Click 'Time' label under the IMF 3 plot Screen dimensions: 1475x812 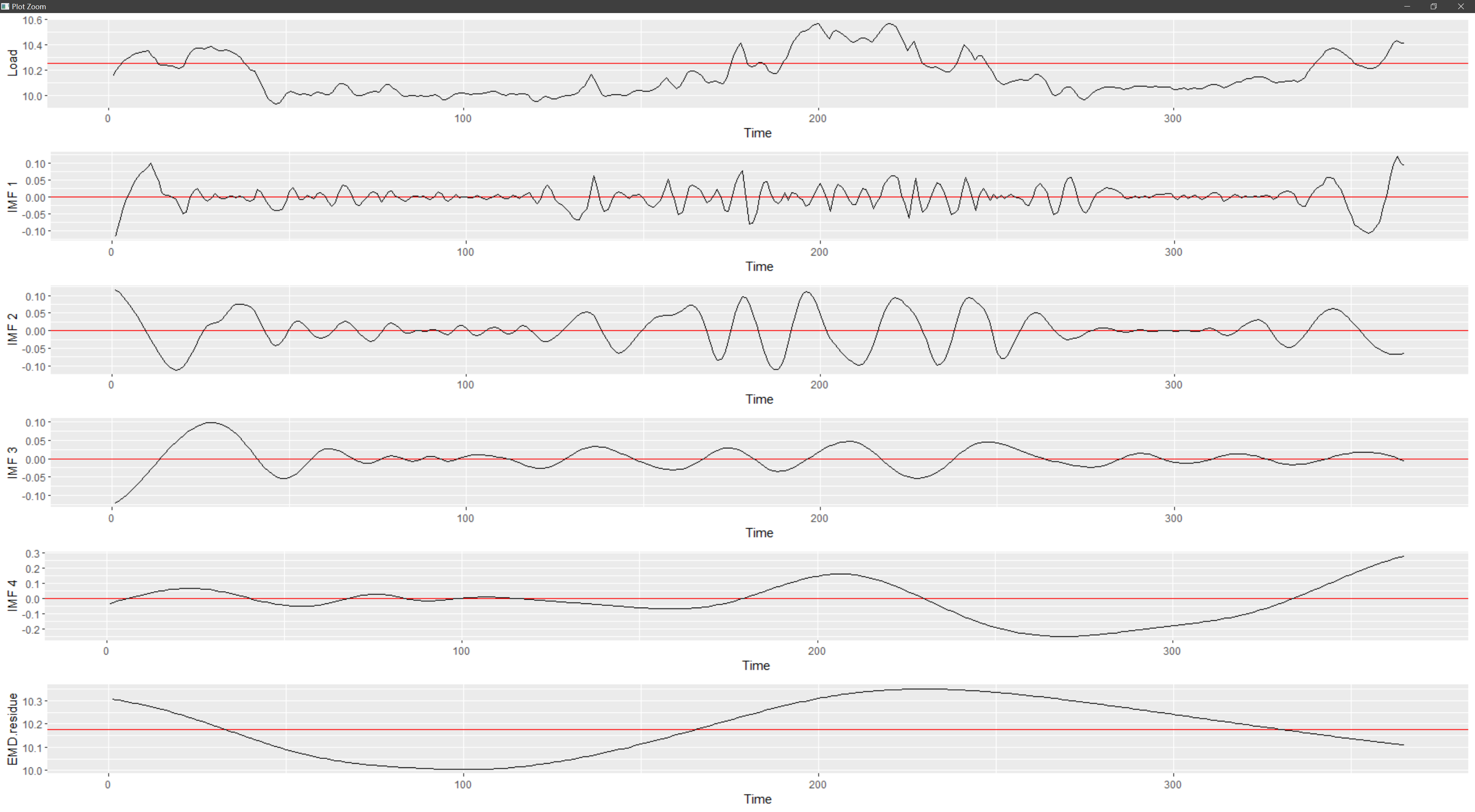[759, 532]
